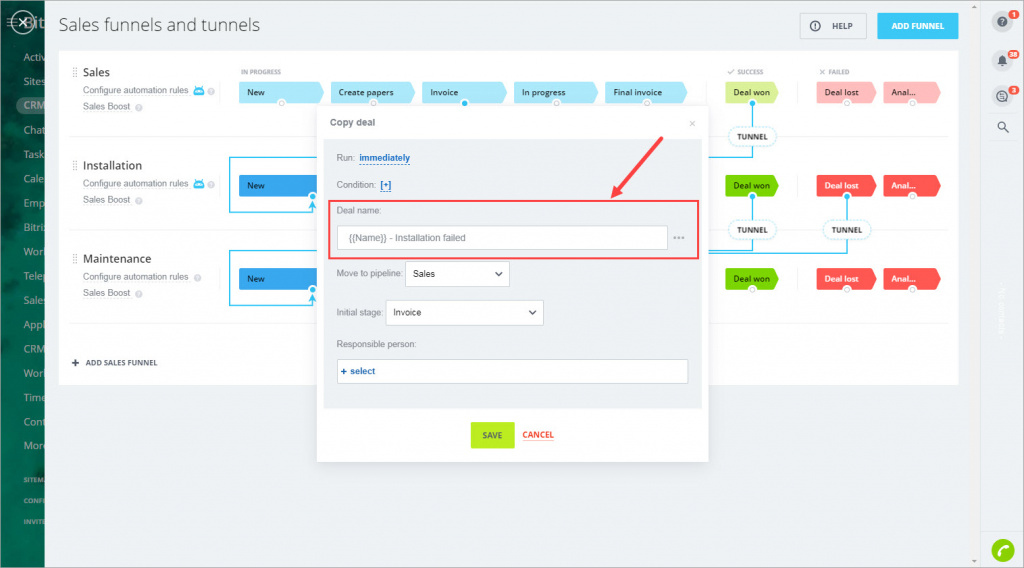Open CRM item in left menu

pyautogui.click(x=34, y=105)
